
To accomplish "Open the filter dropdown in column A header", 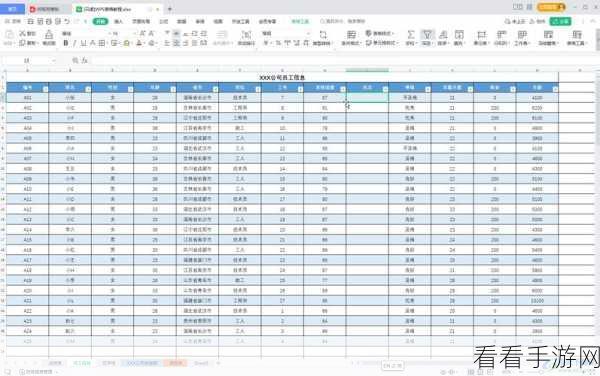I will coord(46,89).
